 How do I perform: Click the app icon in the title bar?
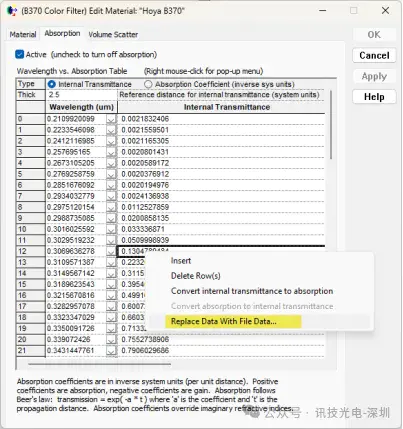[x=11, y=11]
